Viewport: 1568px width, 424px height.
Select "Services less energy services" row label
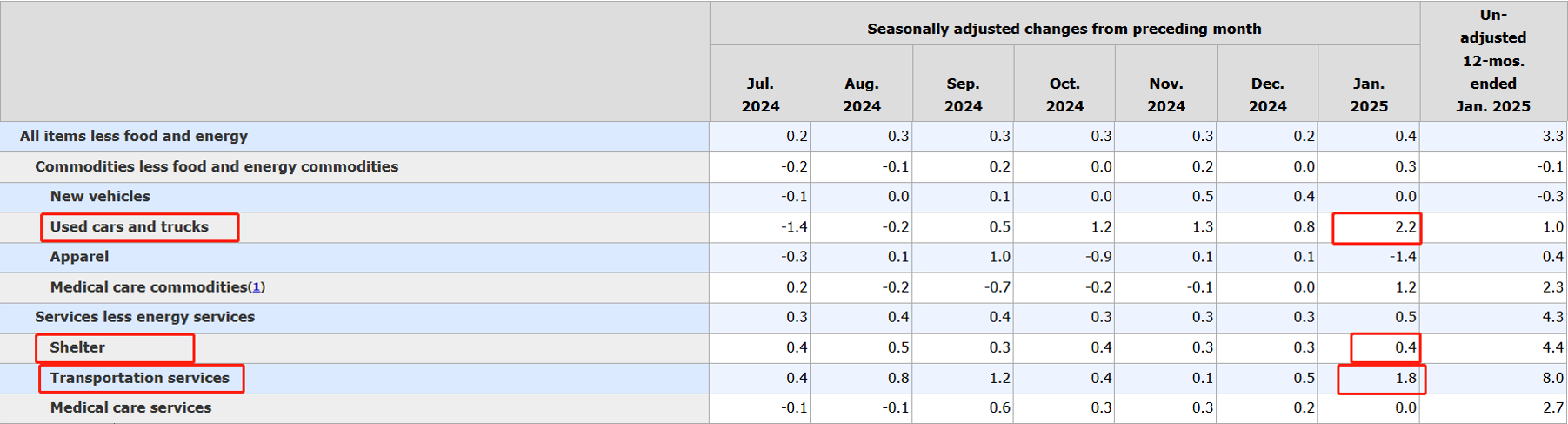(x=144, y=317)
